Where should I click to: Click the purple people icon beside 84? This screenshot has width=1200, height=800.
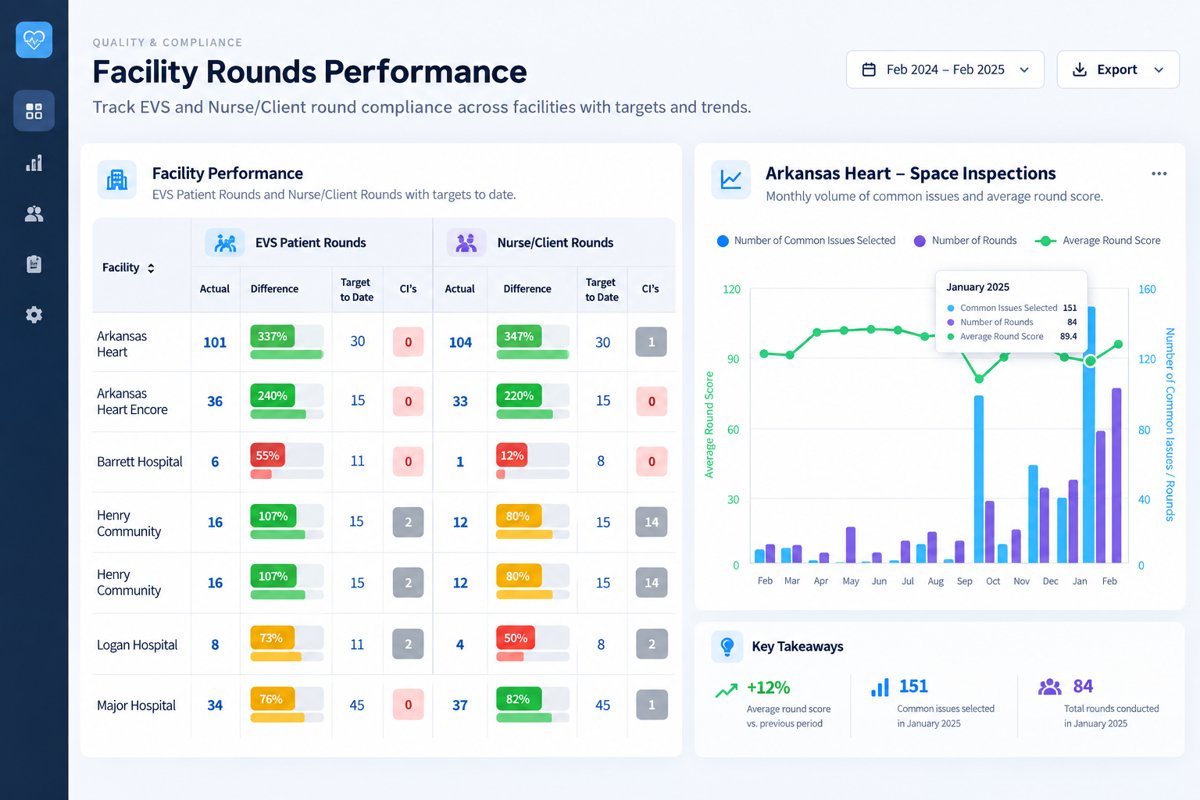pos(1049,687)
